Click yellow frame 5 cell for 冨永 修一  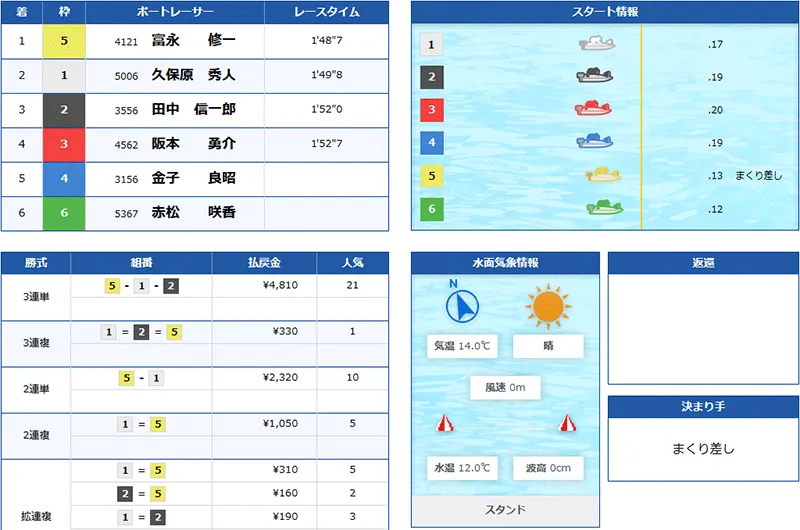pos(64,41)
